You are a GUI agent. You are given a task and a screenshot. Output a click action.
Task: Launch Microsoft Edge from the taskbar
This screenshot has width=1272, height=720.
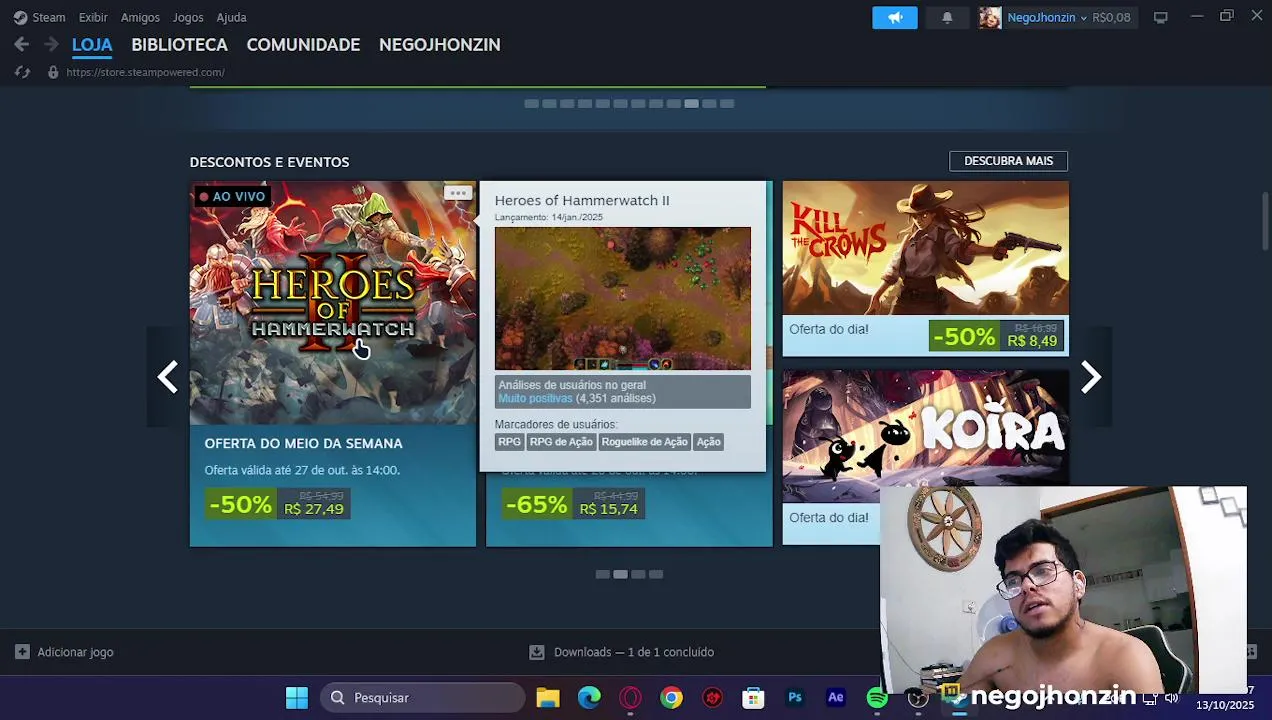[x=589, y=698]
